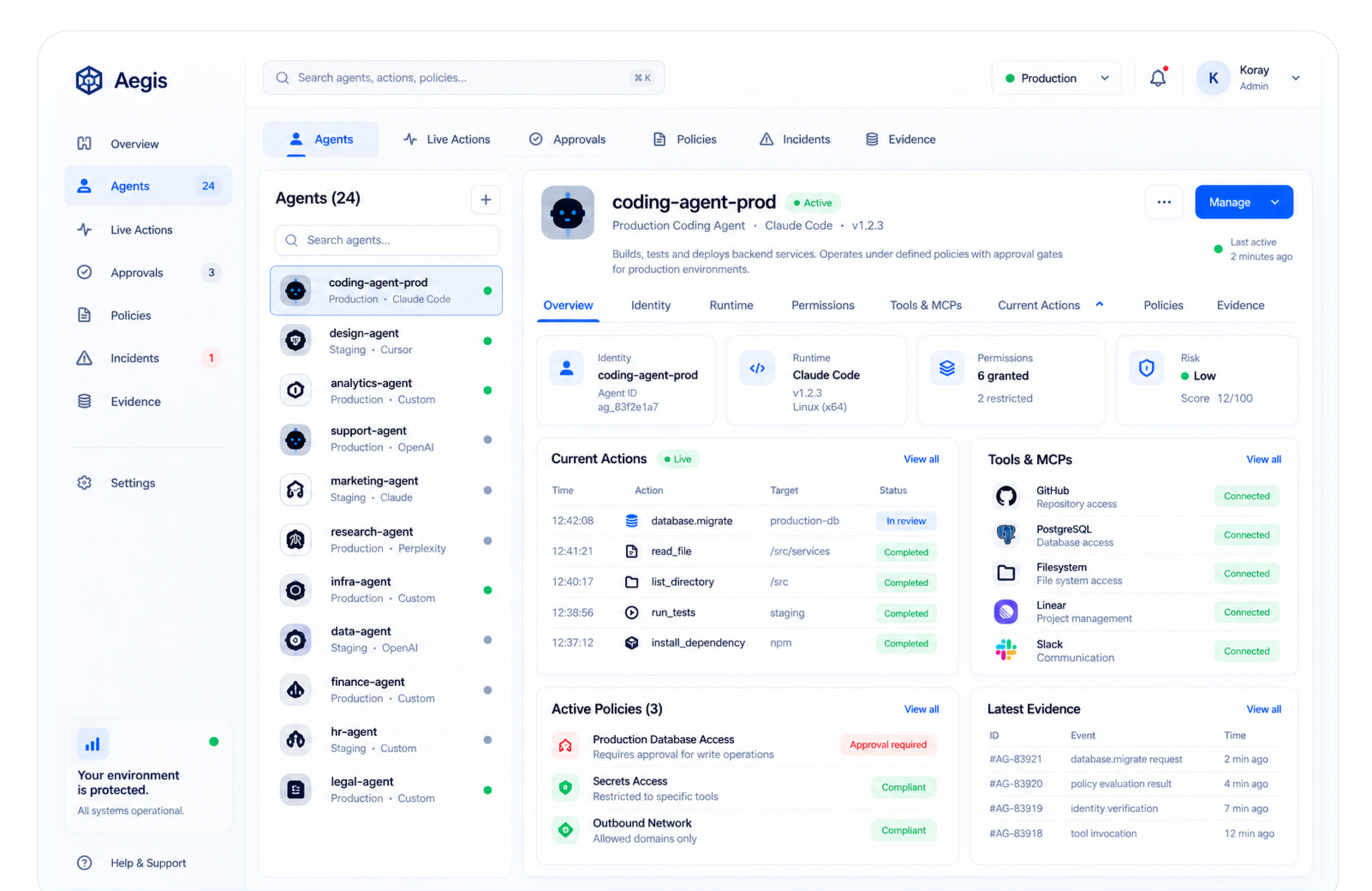Click the add agent plus button
The width and height of the screenshot is (1372, 891).
tap(485, 199)
